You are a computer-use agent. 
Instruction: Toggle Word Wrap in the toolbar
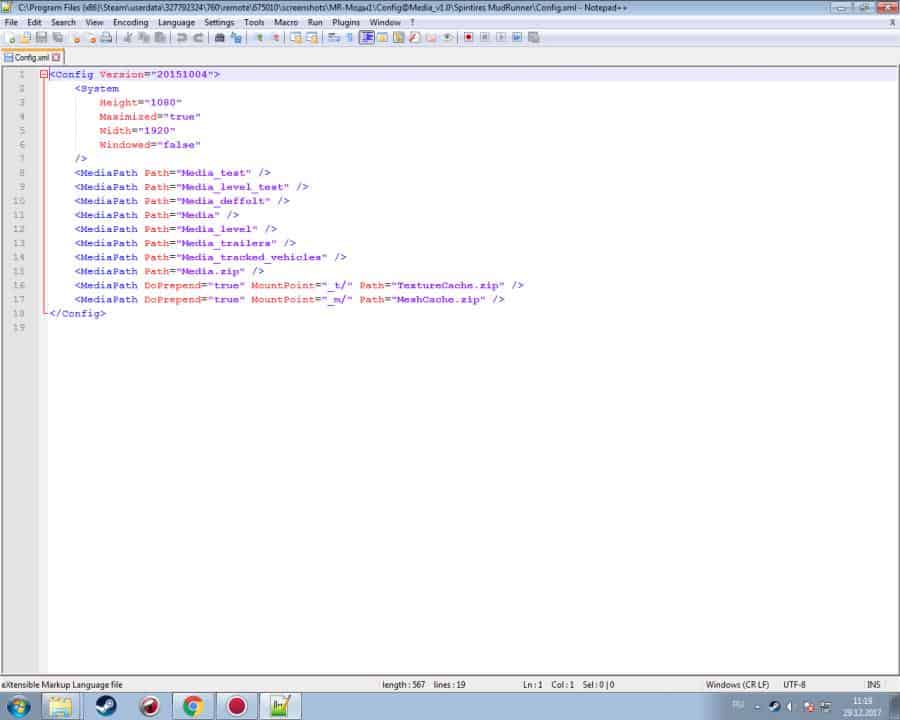click(334, 38)
